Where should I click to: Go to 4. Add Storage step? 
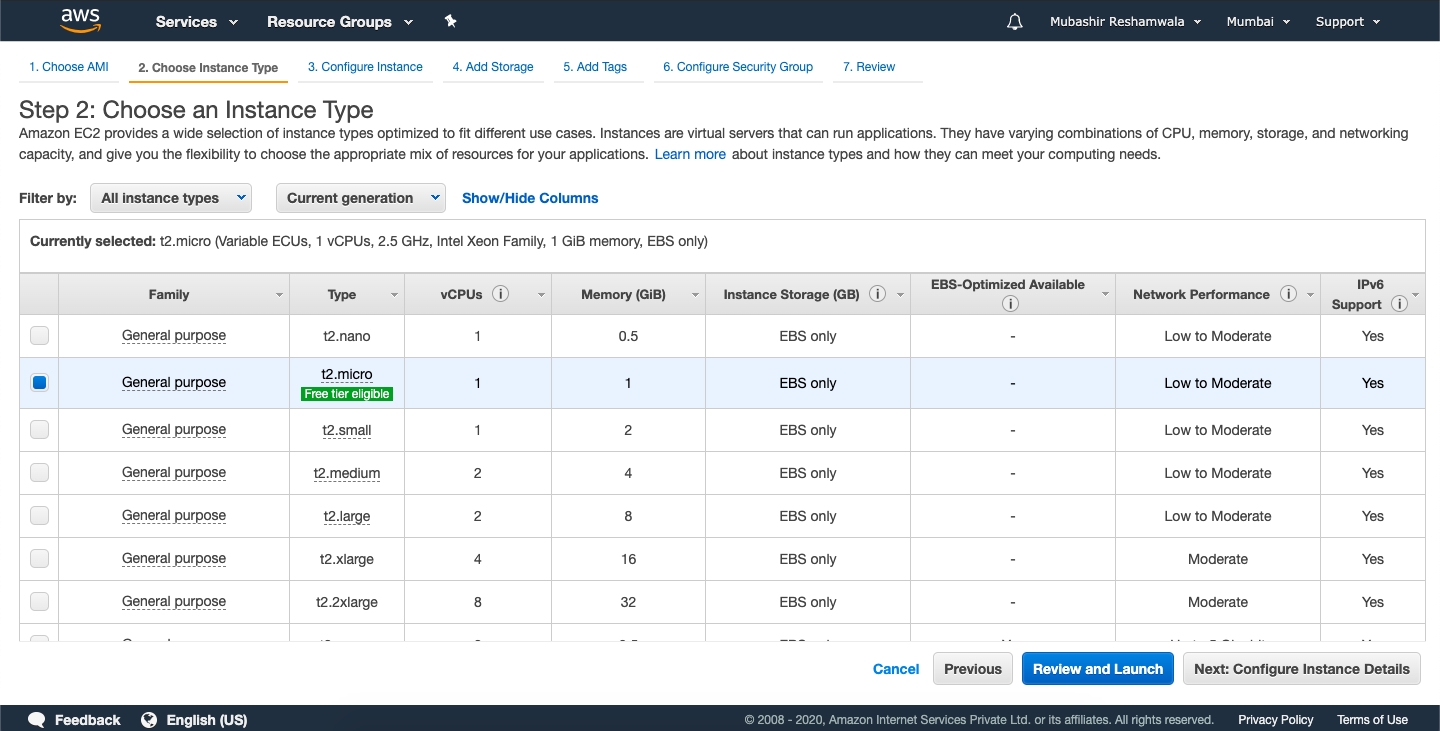[x=493, y=67]
